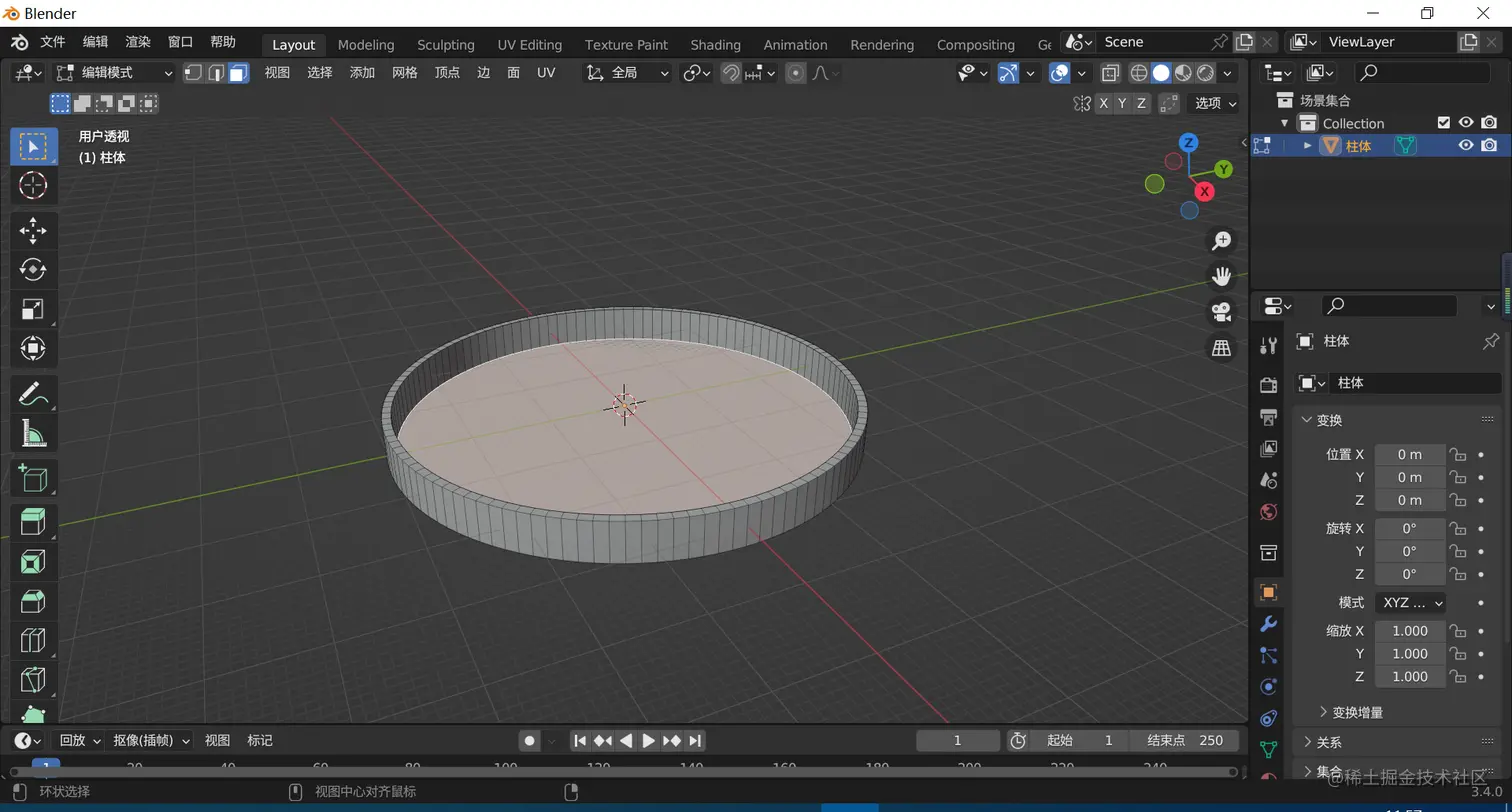
Task: Switch to the Shading workspace tab
Action: tap(715, 45)
